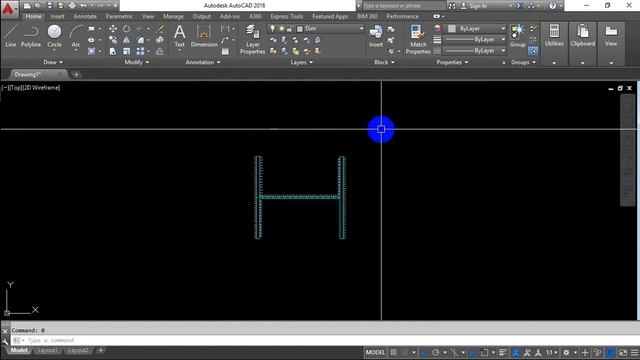Expand the Modify panel
This screenshot has width=640, height=360.
pyautogui.click(x=137, y=62)
